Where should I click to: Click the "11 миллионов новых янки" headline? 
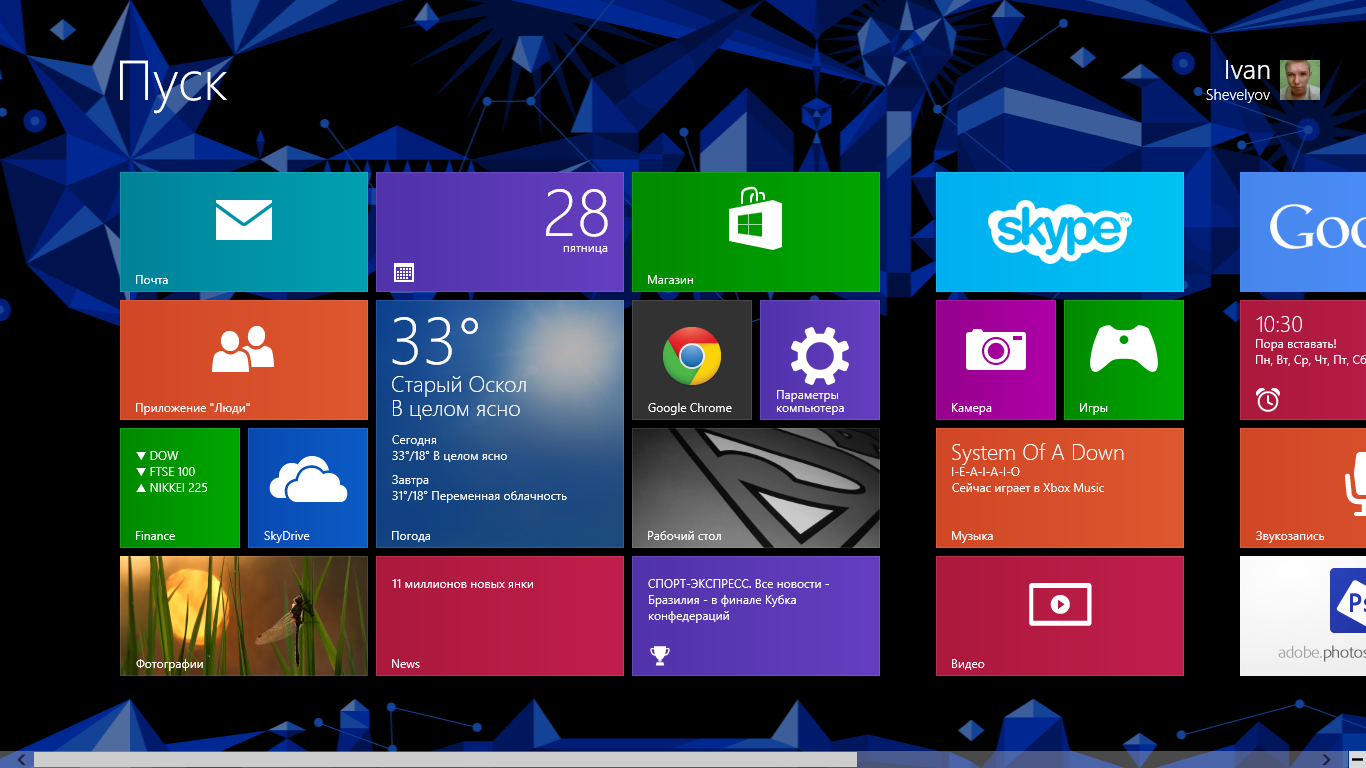tap(463, 584)
